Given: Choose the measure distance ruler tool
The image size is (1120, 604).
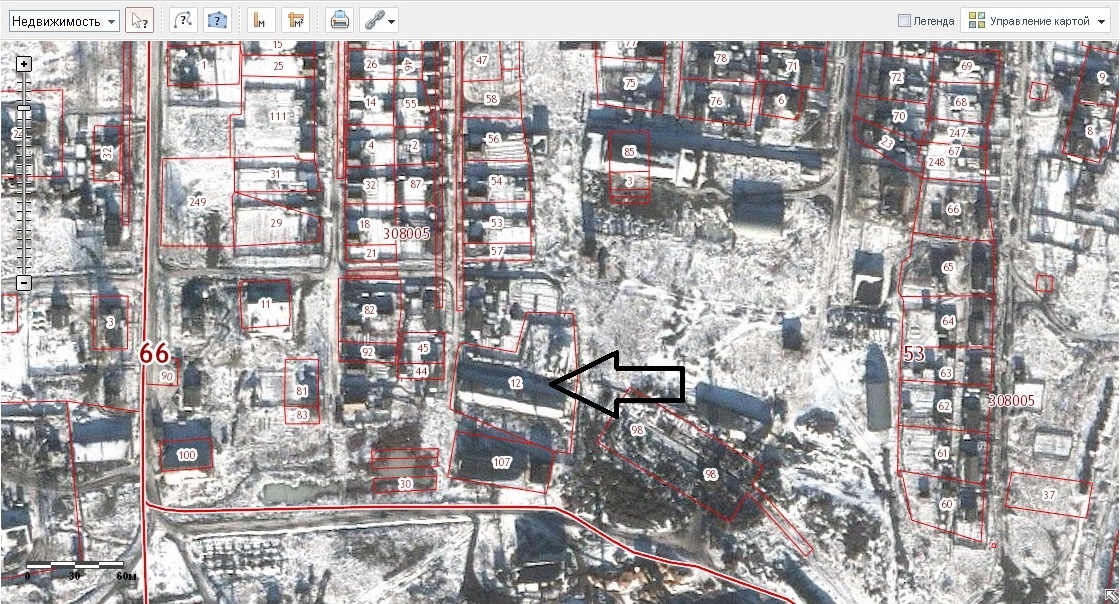Looking at the screenshot, I should pos(261,21).
